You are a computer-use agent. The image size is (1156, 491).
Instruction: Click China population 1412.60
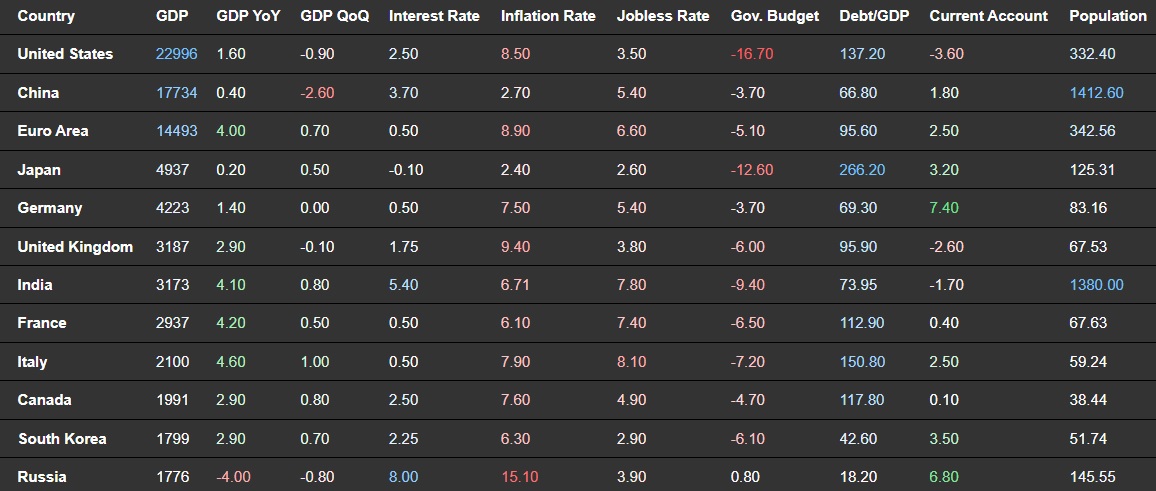pos(1097,93)
